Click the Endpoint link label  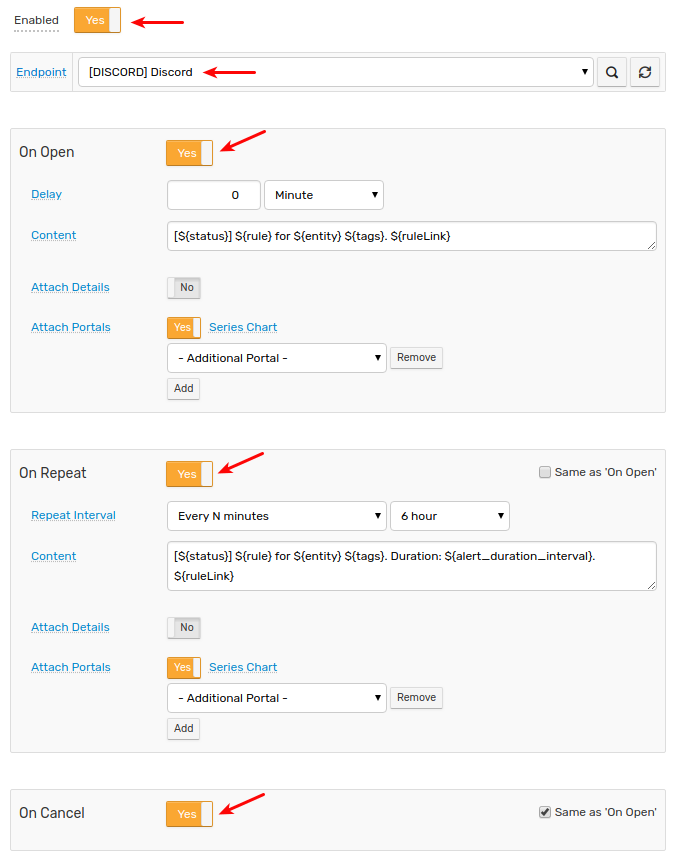click(x=41, y=72)
